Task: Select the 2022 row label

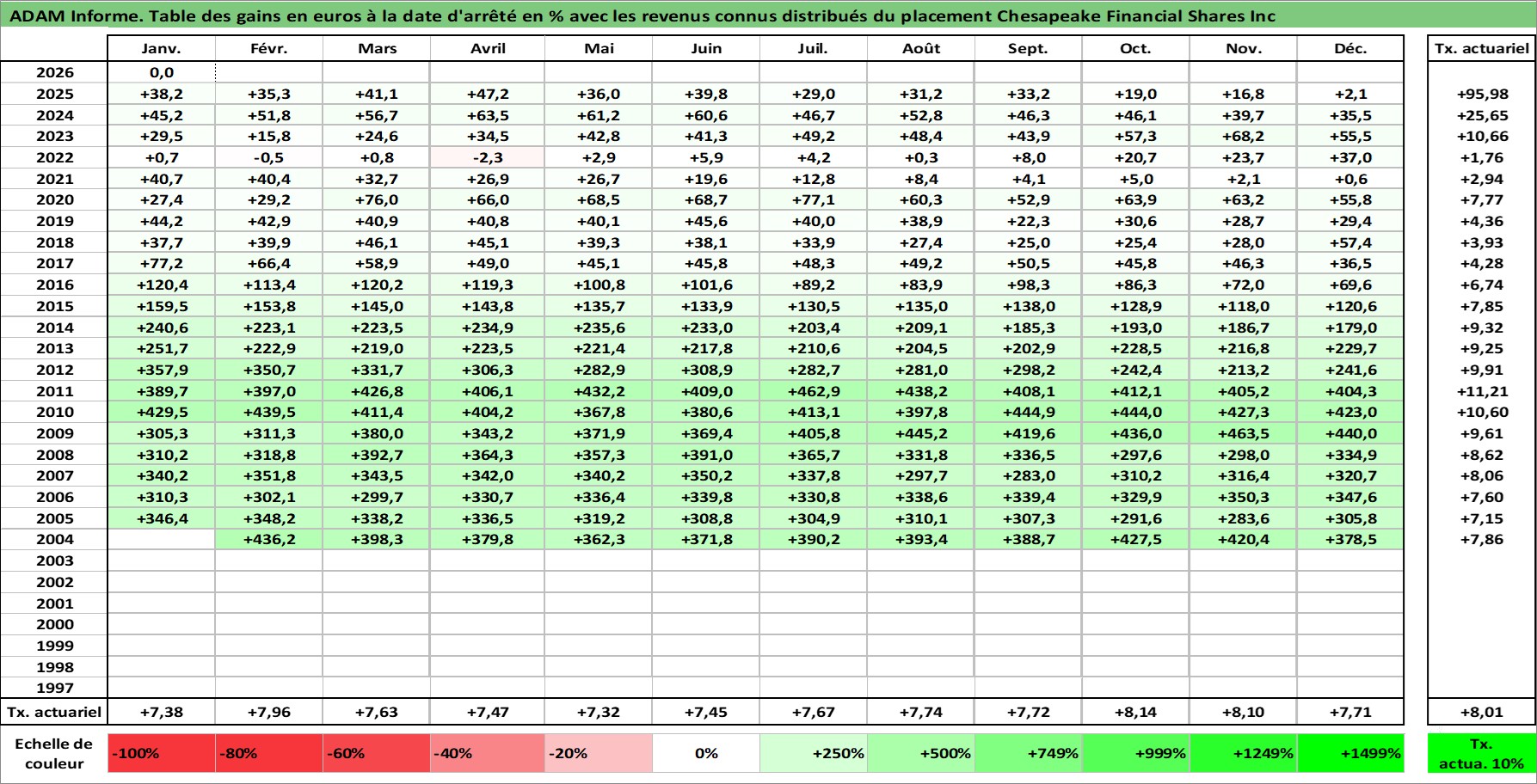Action: (54, 157)
